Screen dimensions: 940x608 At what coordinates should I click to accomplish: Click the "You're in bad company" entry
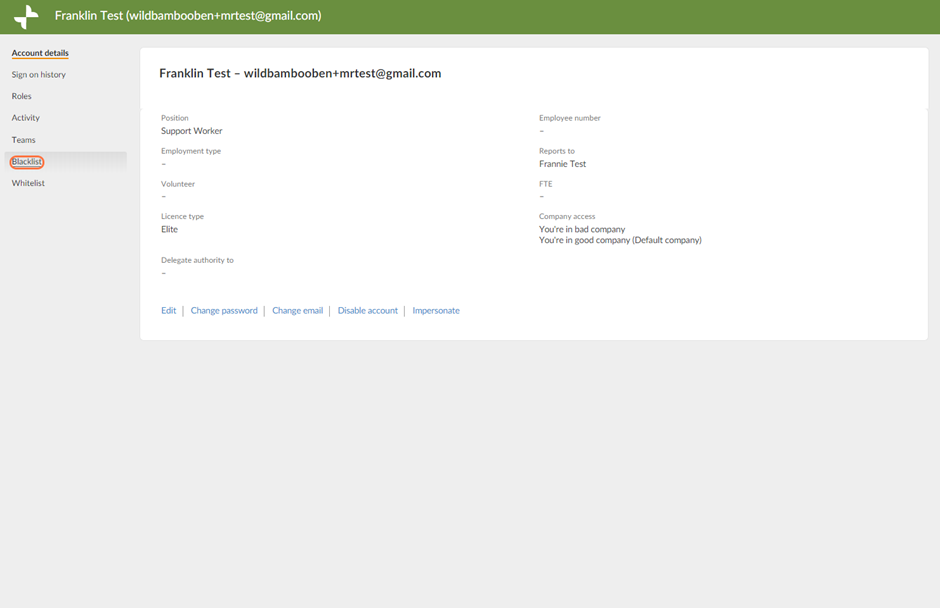[582, 229]
